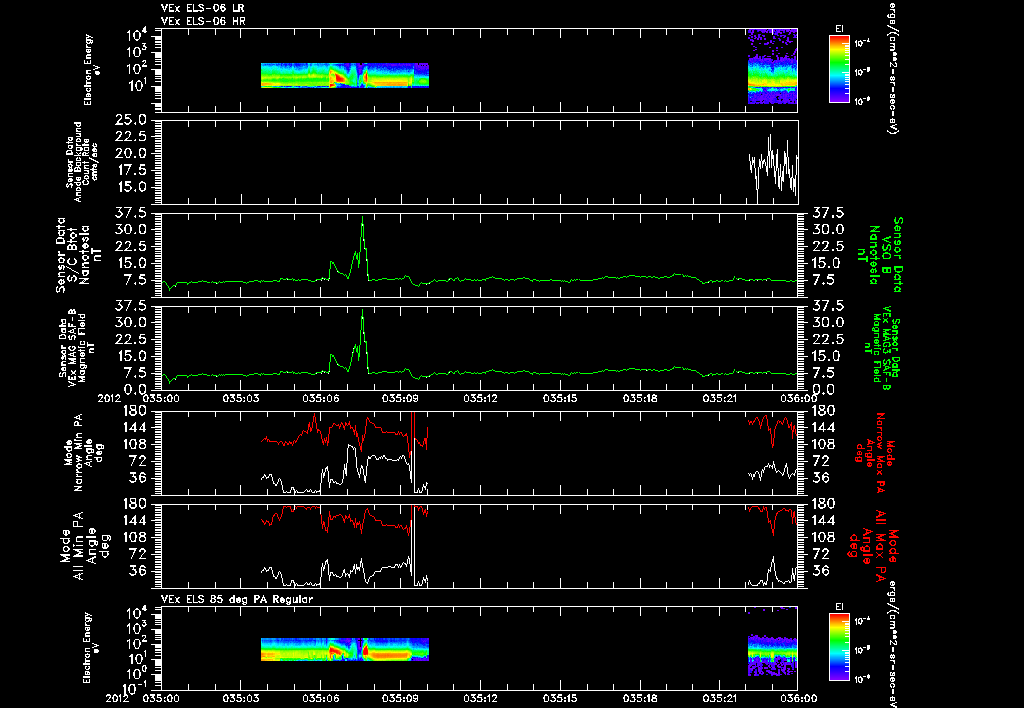Click the "25.0" tick on the count rate axis
The height and width of the screenshot is (708, 1024).
133,120
